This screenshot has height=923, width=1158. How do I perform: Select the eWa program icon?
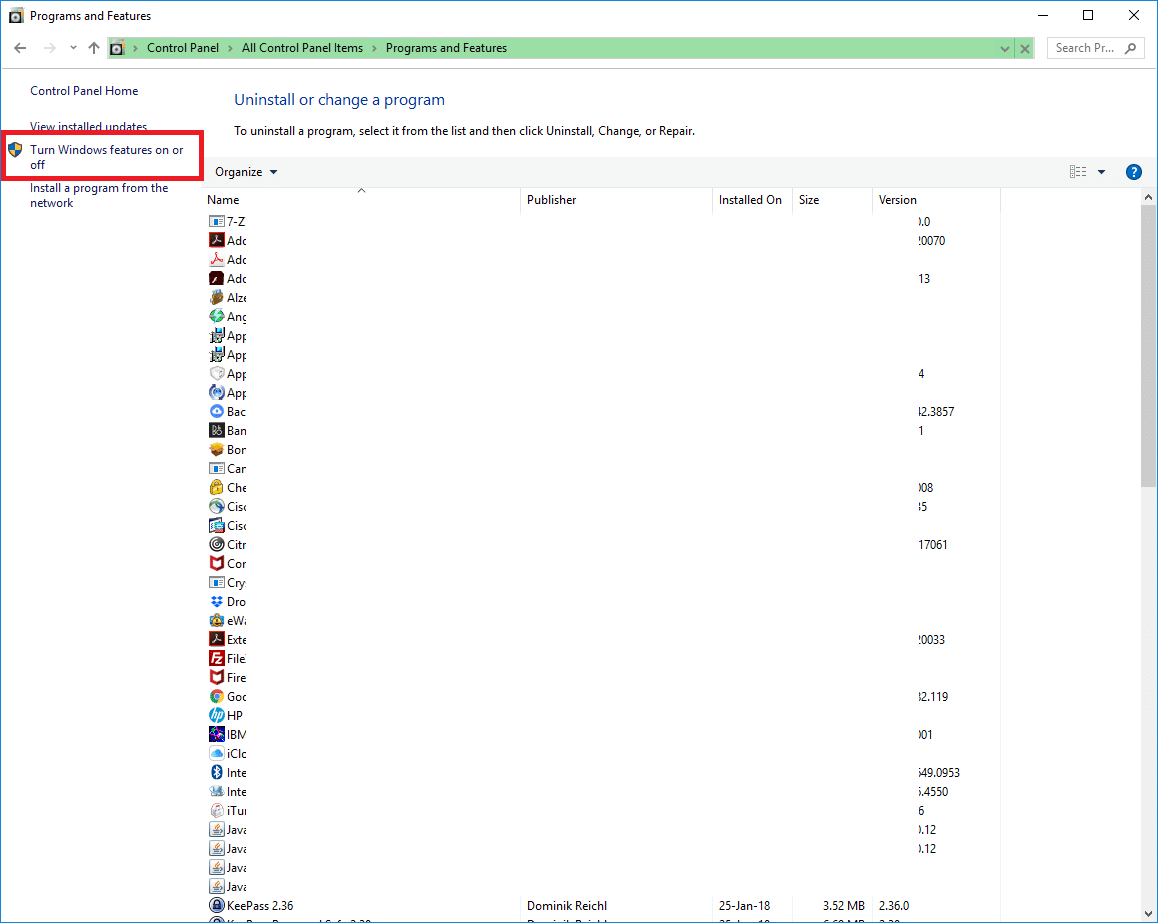tap(216, 620)
